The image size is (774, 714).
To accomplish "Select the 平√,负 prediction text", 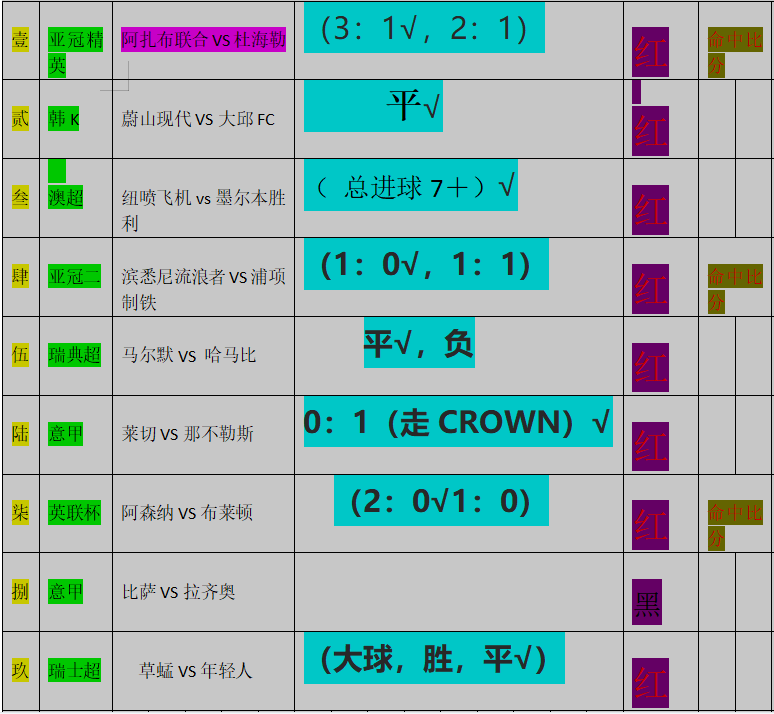I will point(418,344).
